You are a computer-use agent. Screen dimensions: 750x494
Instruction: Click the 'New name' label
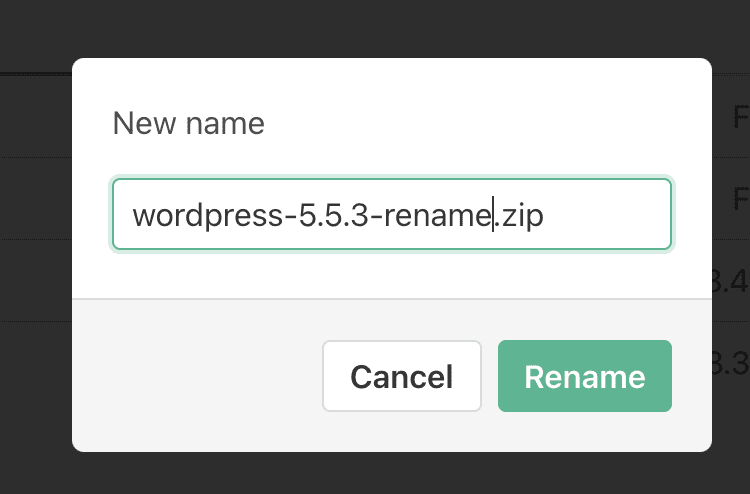coord(188,123)
